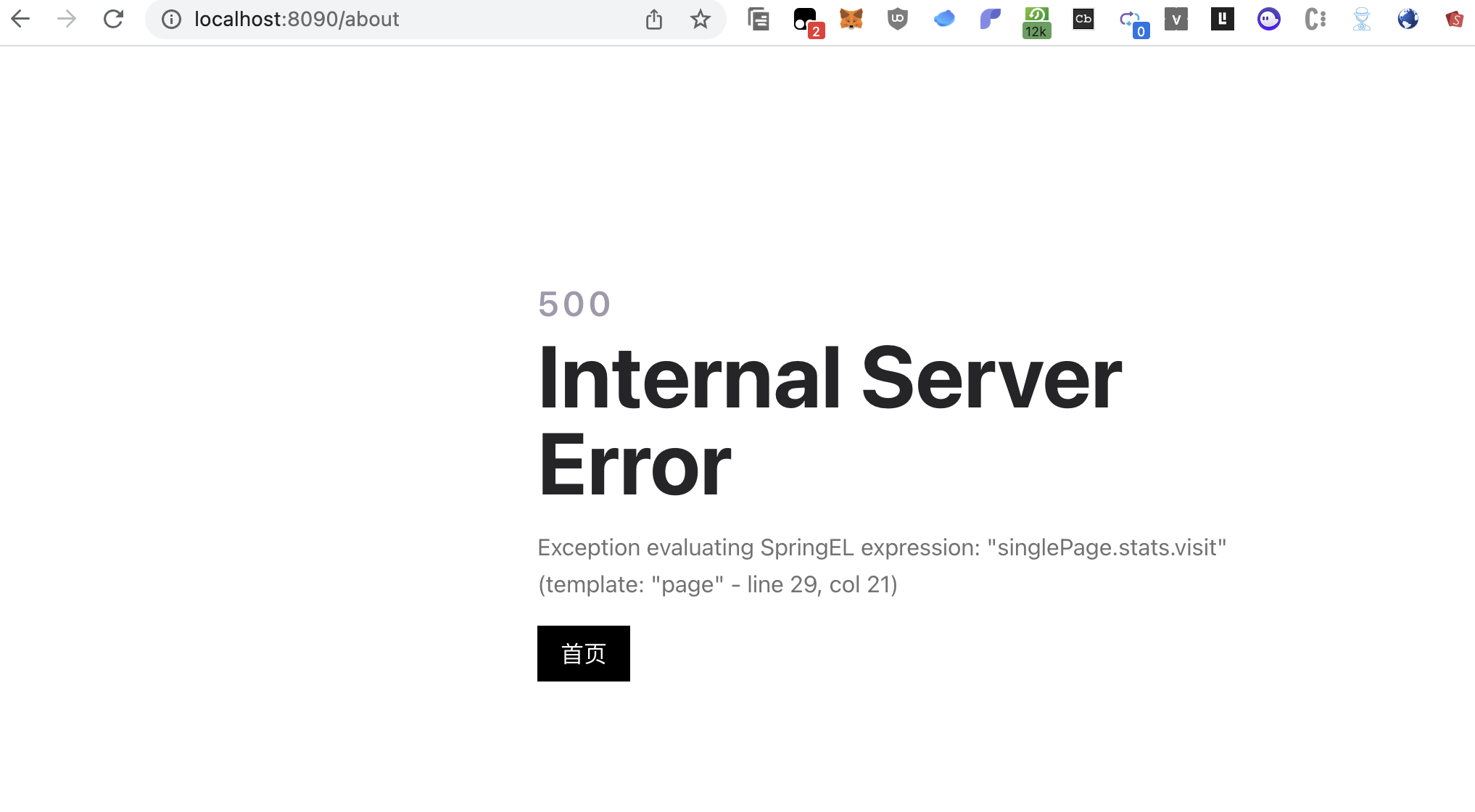Click the extension with red 2 badge
1475x812 pixels.
click(806, 20)
